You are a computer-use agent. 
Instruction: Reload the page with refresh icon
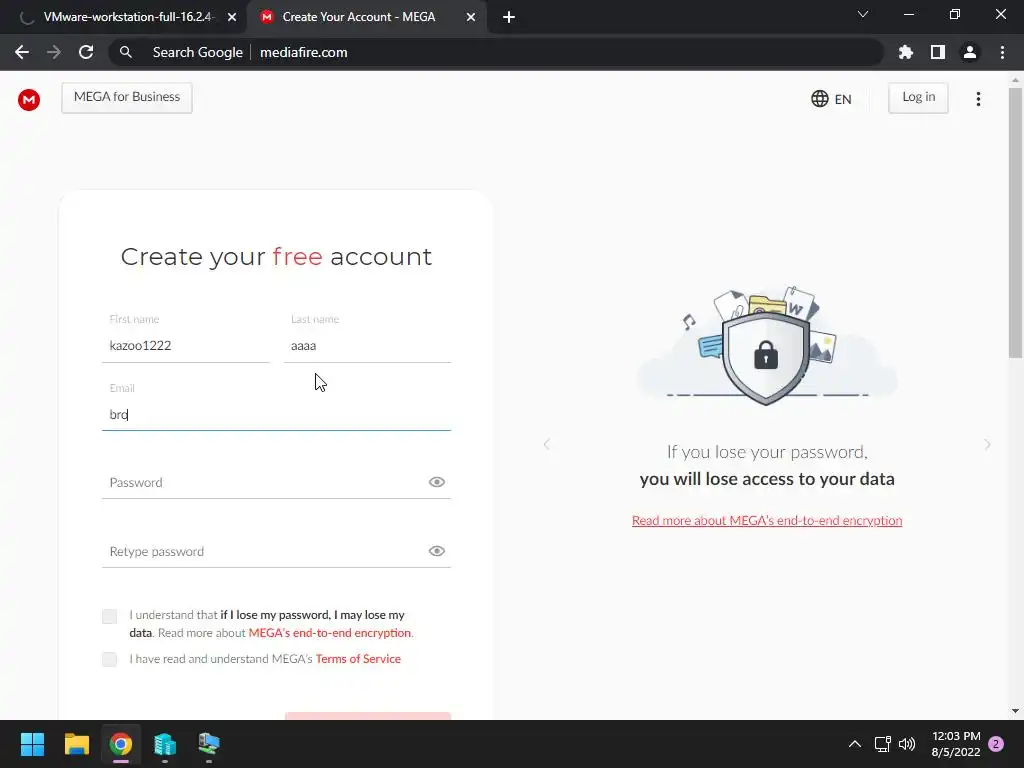pos(86,52)
